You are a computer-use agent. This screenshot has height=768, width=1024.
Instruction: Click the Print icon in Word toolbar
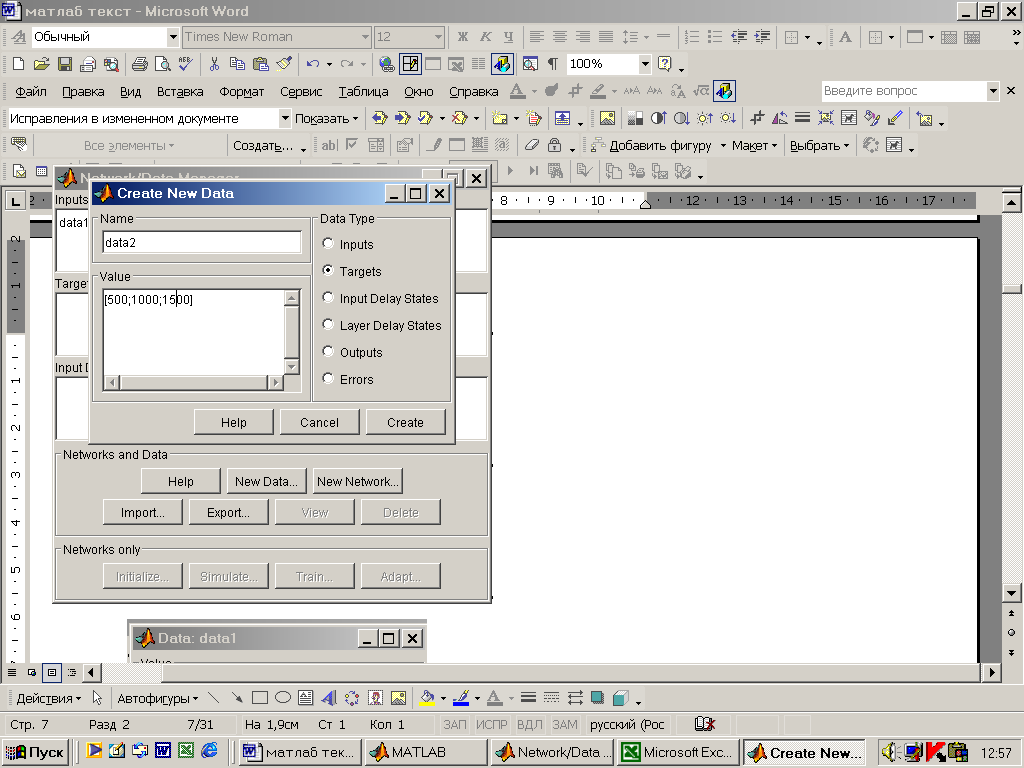point(140,64)
